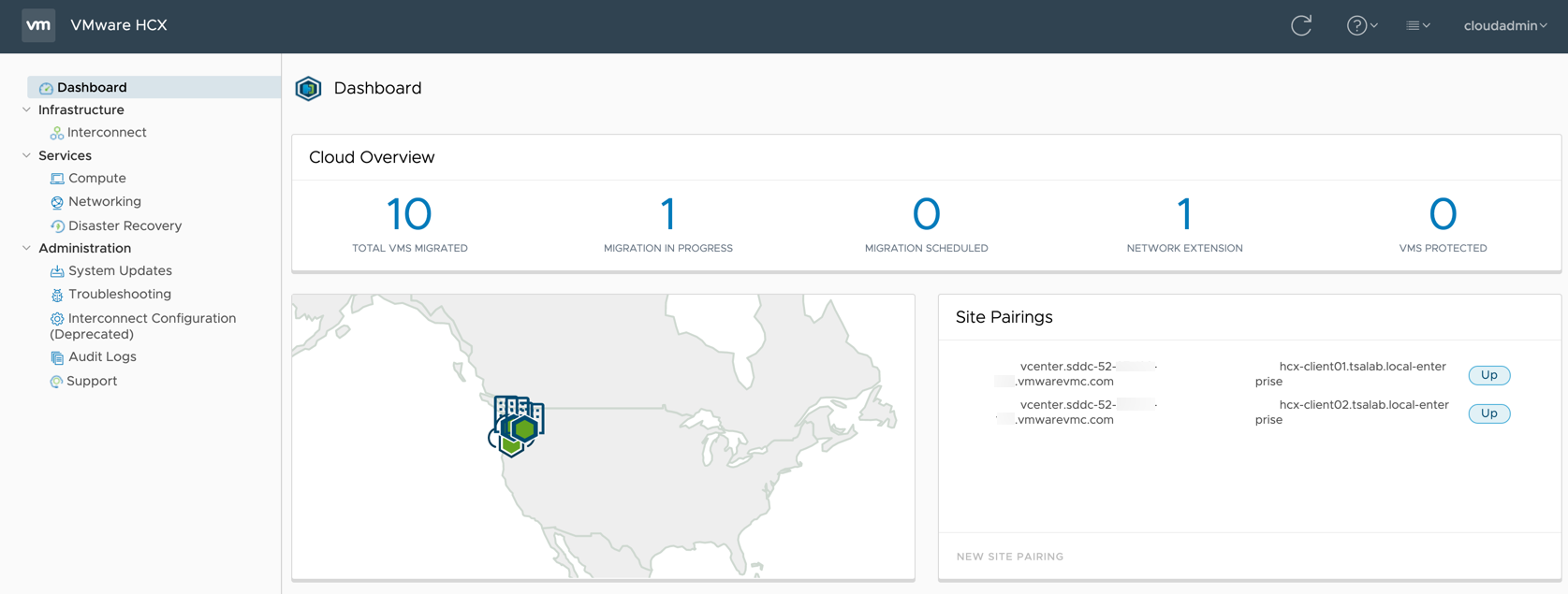Click the Audit Logs icon
Screen dimensions: 1568x594
tap(57, 357)
